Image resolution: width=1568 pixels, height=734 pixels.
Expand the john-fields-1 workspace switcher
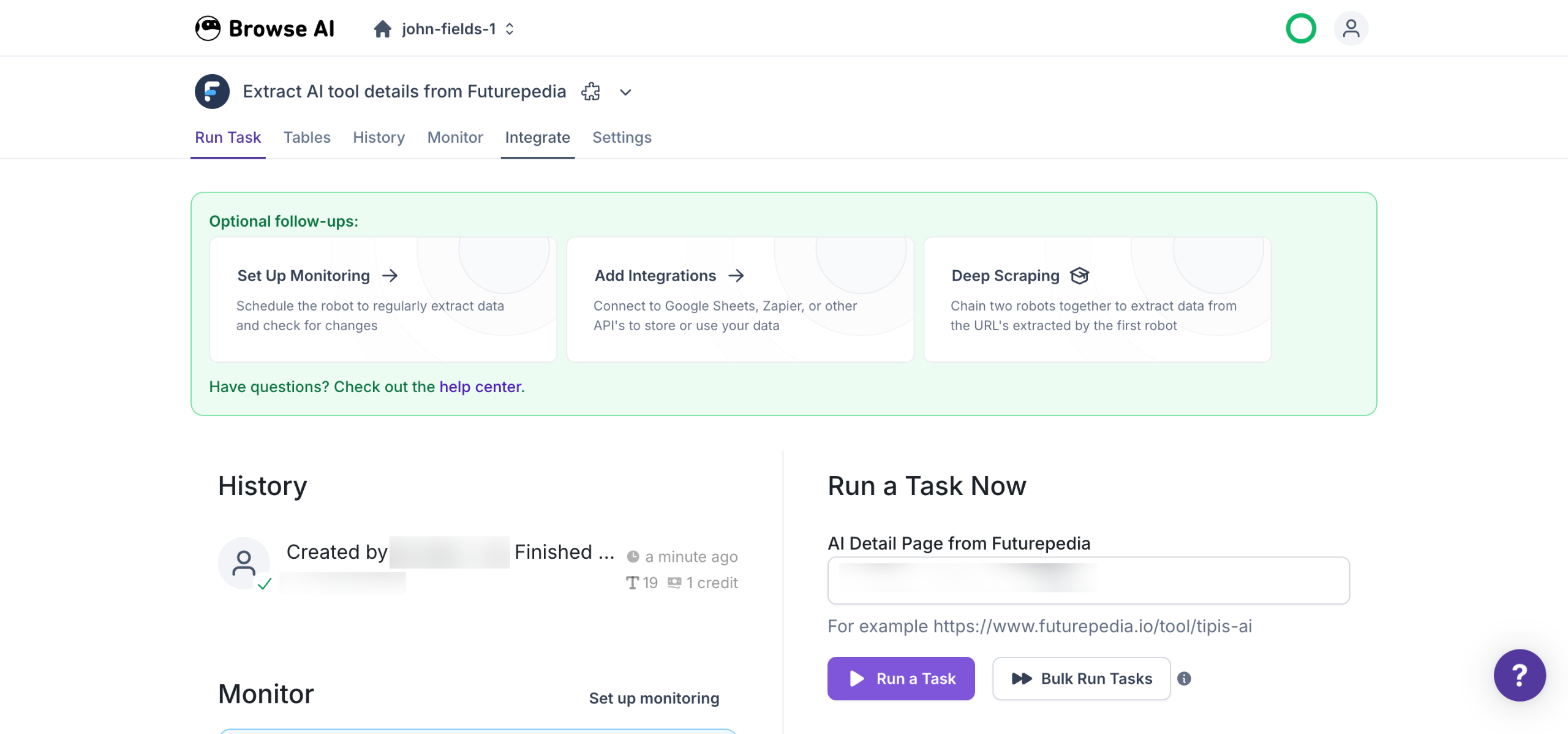458,29
